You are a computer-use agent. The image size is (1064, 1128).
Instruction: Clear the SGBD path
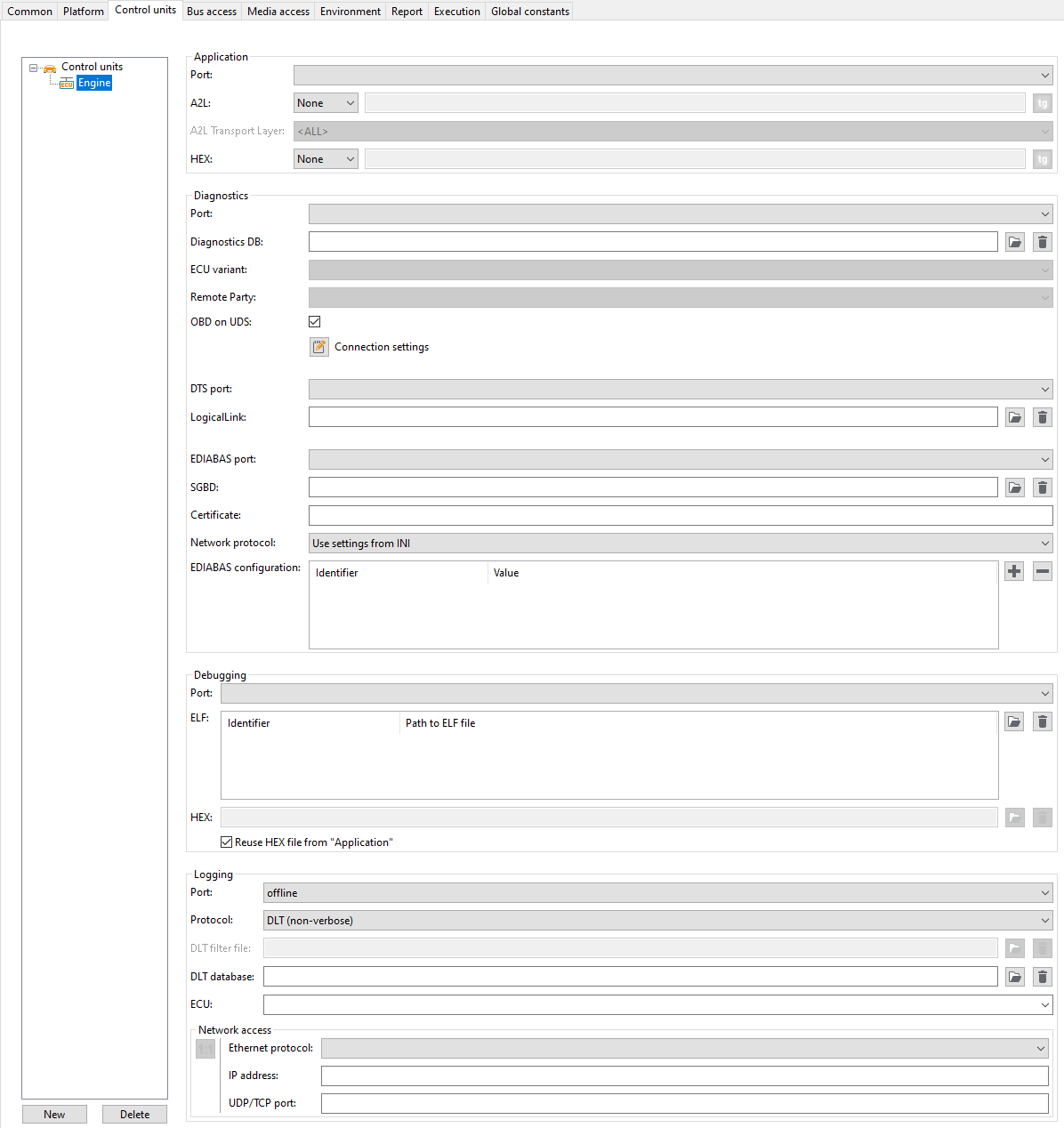1043,487
